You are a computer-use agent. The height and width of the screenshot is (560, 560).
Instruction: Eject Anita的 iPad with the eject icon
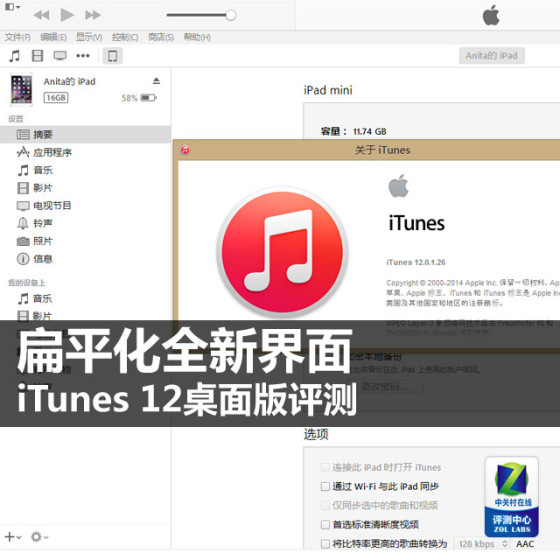click(156, 81)
